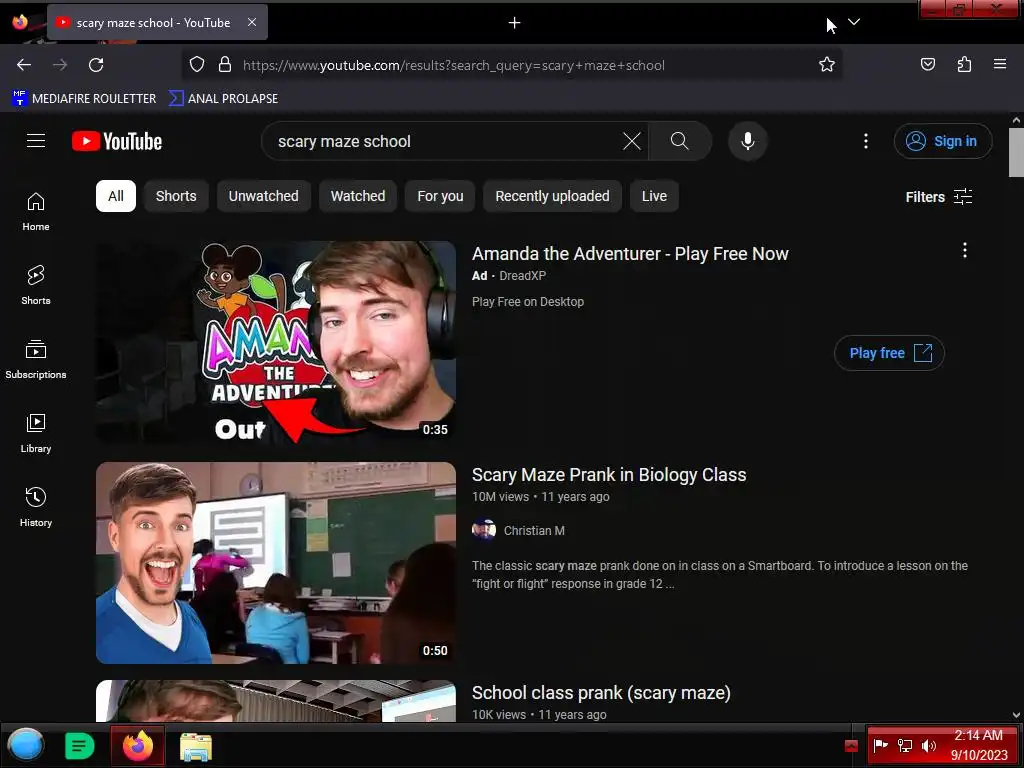Open the green notes app on taskbar
This screenshot has height=768, width=1024.
pos(80,746)
